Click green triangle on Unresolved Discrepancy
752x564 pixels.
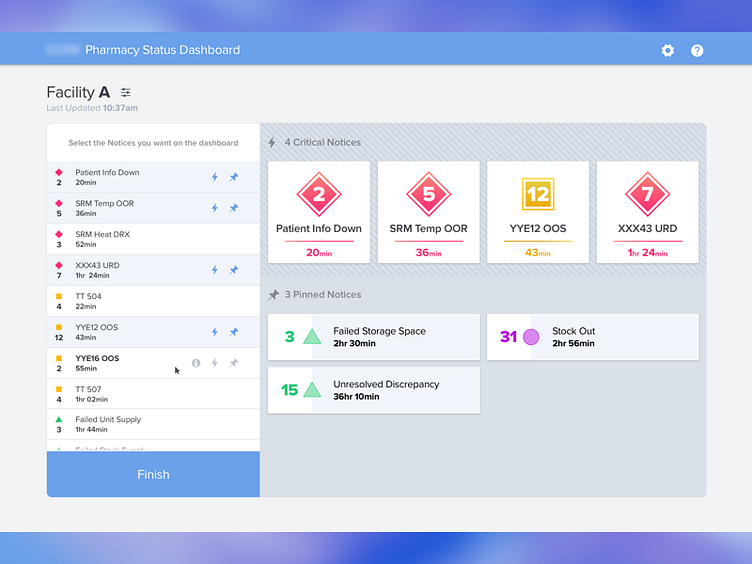(312, 389)
